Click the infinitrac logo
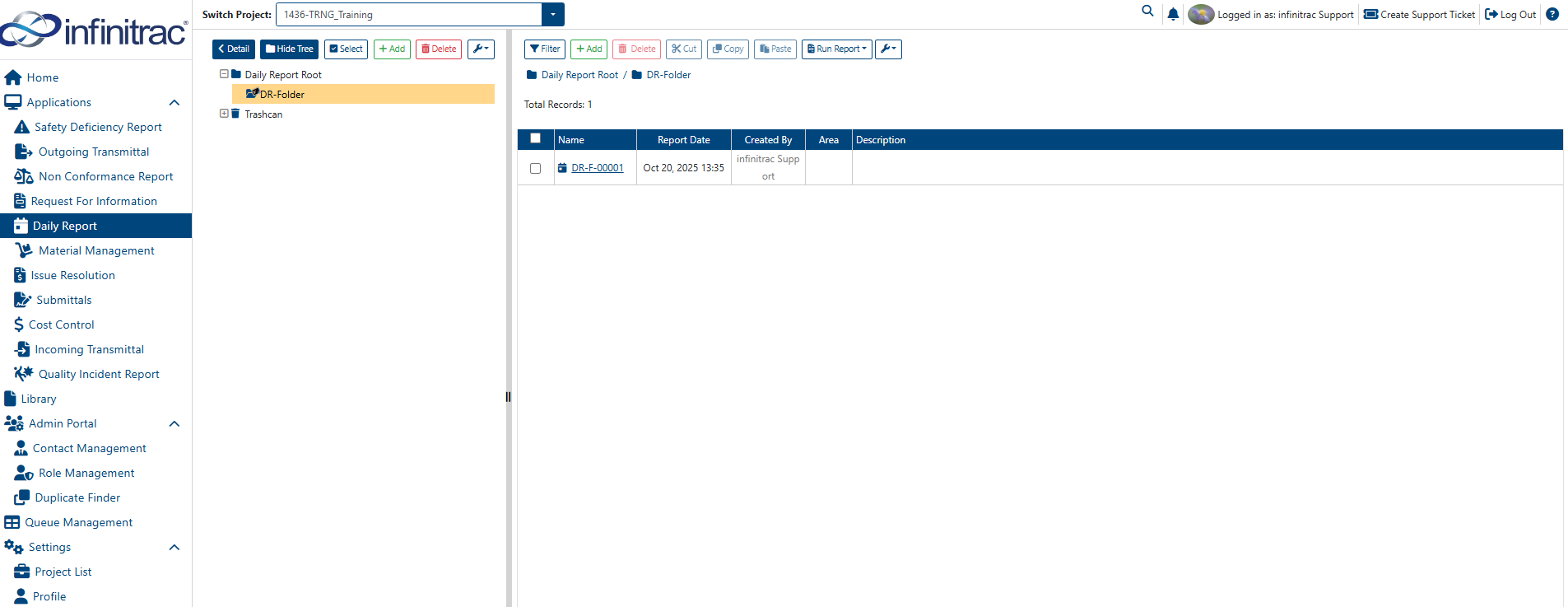 [94, 30]
